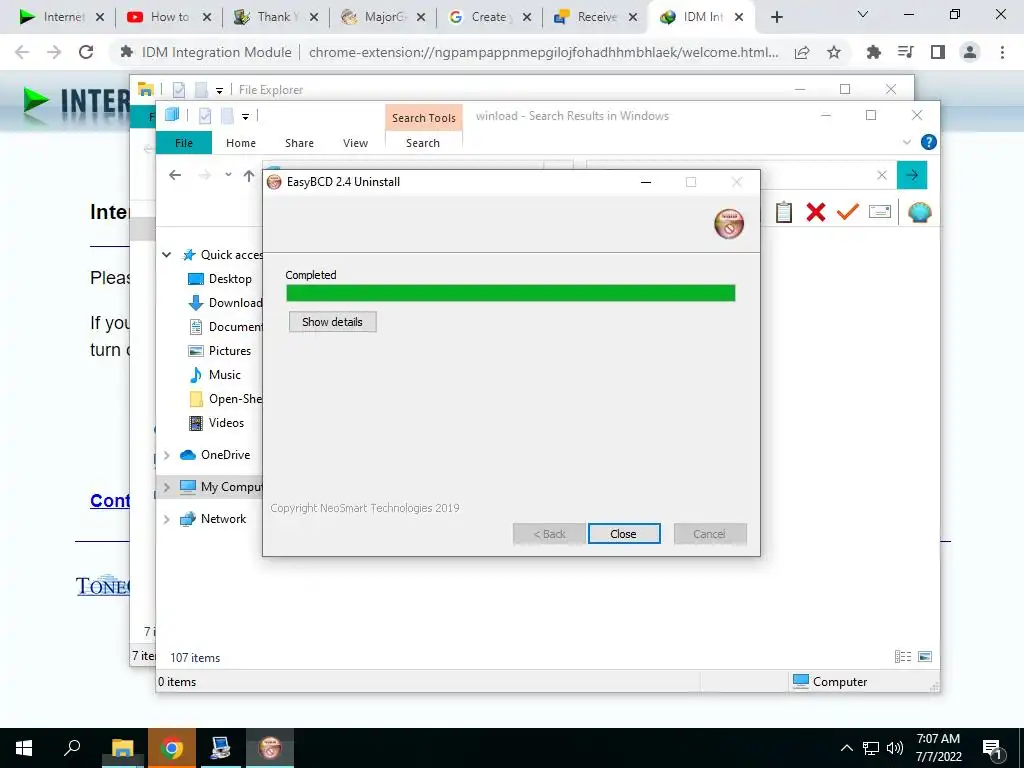Expand the My Computer tree node

point(167,487)
